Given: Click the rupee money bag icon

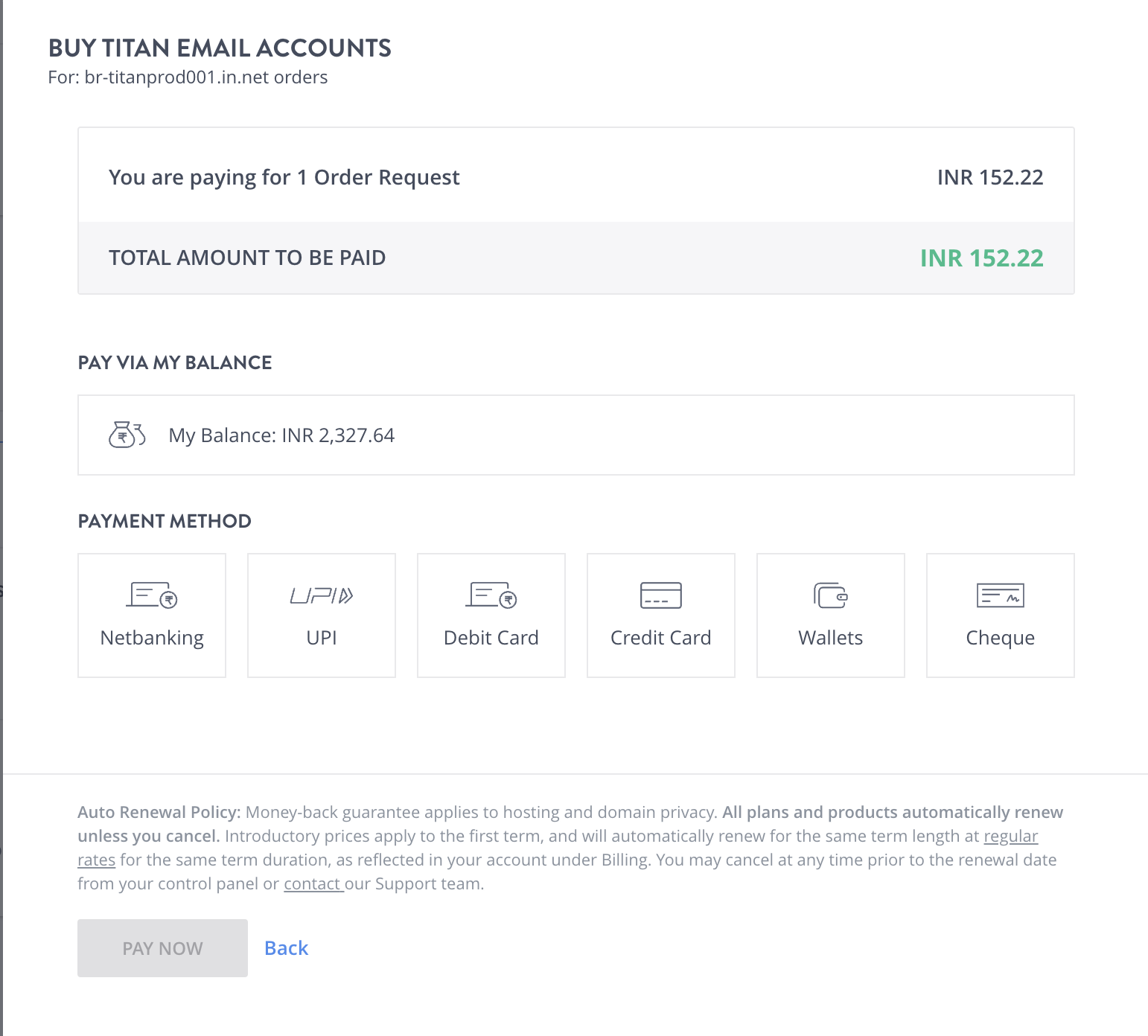Looking at the screenshot, I should pos(127,435).
